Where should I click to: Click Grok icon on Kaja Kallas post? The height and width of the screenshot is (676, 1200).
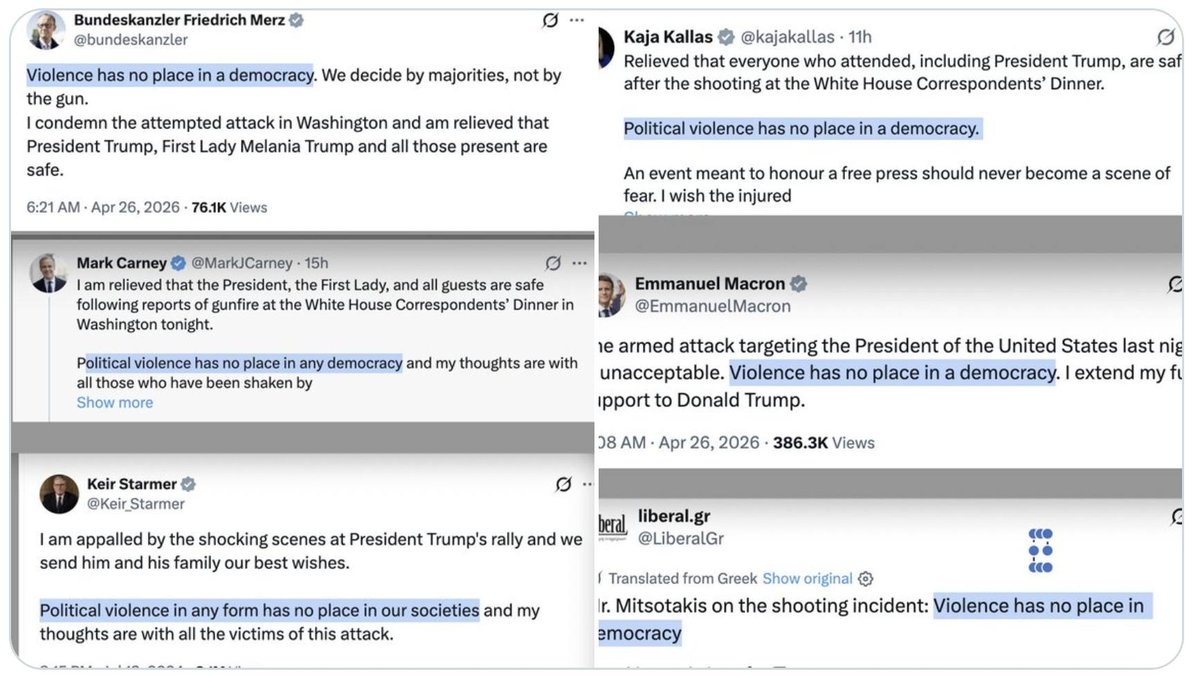pyautogui.click(x=1166, y=37)
